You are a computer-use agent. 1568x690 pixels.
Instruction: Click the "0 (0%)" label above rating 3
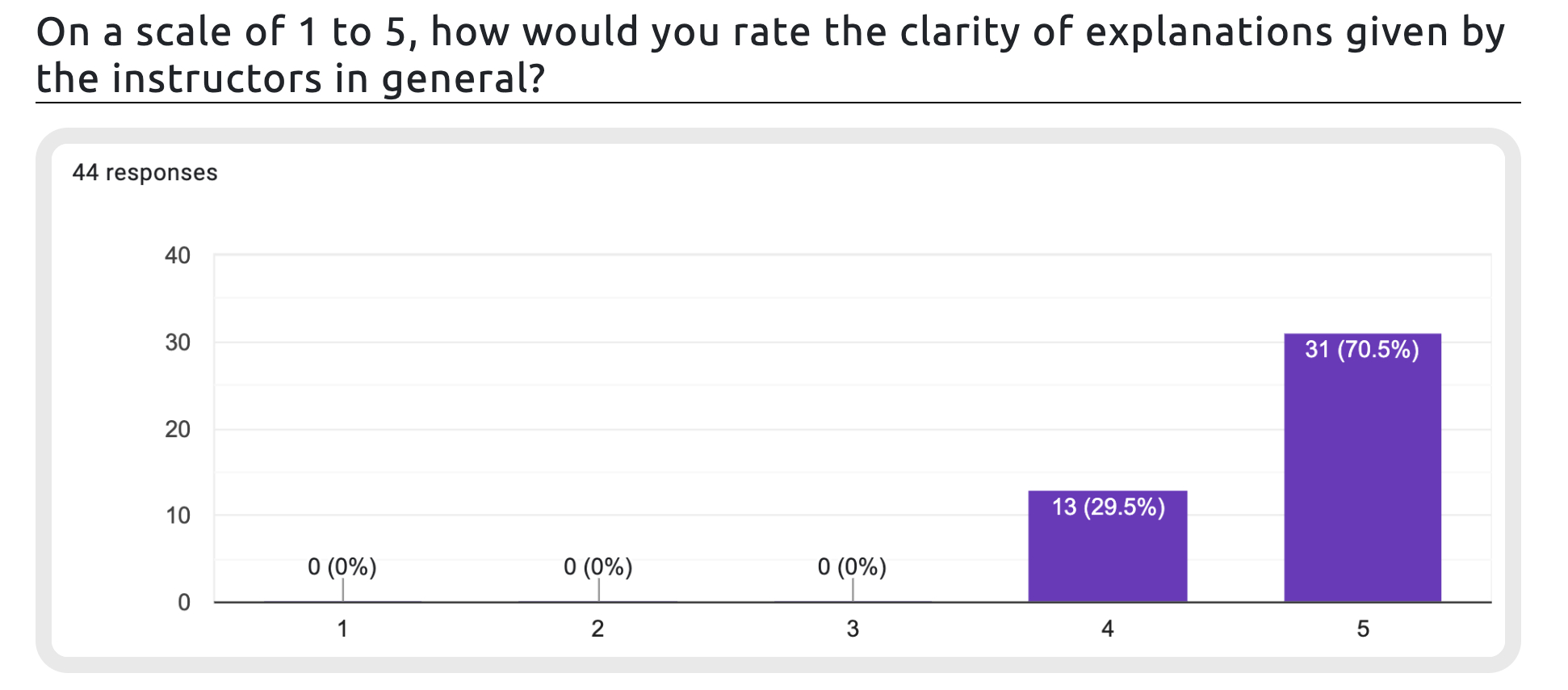click(852, 566)
